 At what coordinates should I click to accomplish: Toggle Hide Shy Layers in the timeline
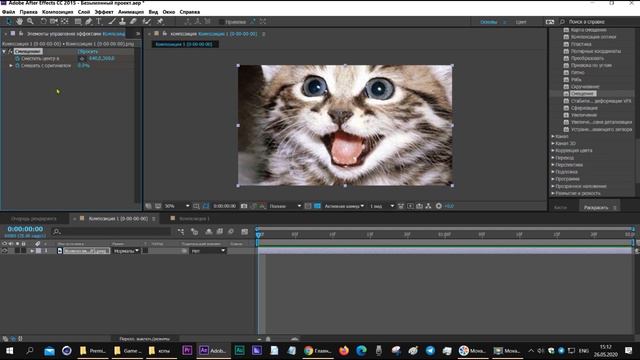tap(209, 232)
